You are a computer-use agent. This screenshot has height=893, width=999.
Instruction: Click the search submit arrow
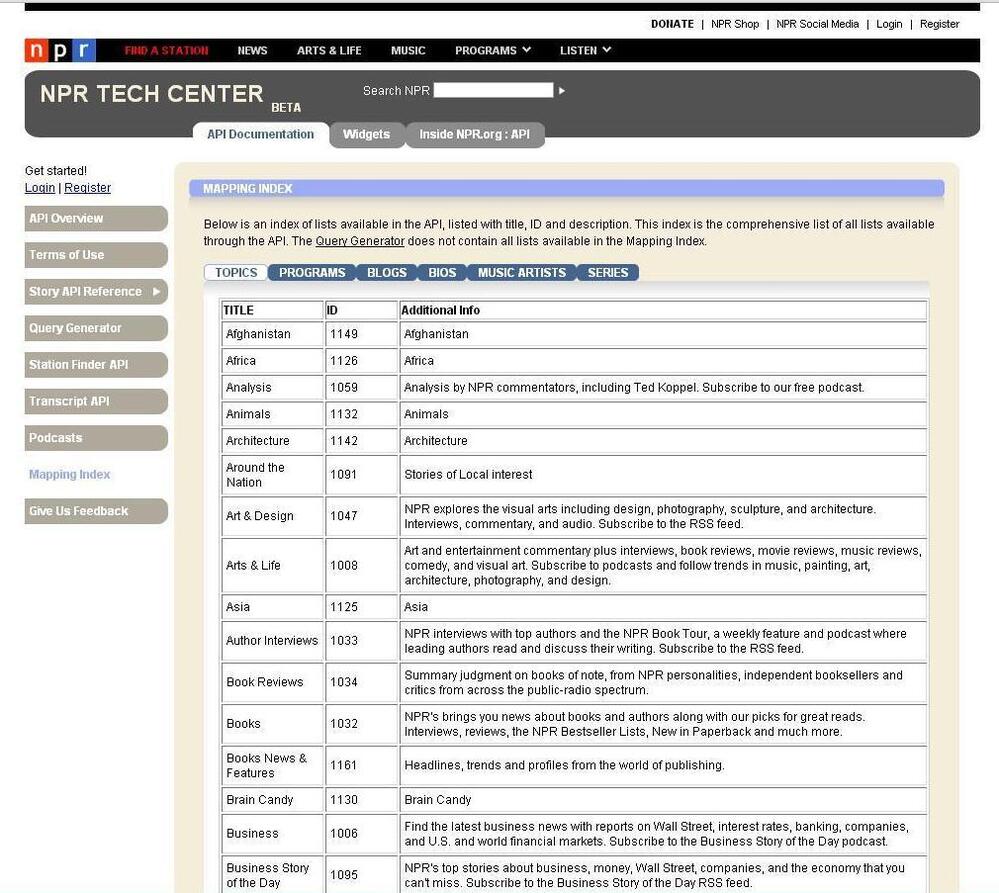(x=561, y=91)
